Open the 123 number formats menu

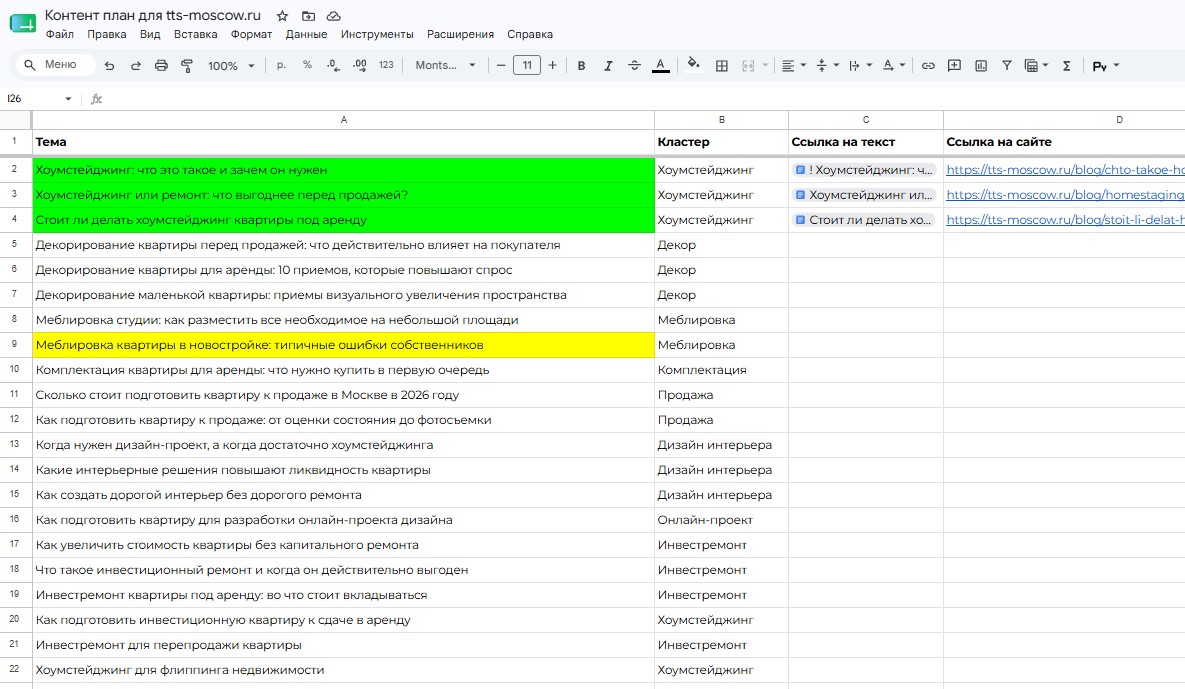pyautogui.click(x=386, y=66)
